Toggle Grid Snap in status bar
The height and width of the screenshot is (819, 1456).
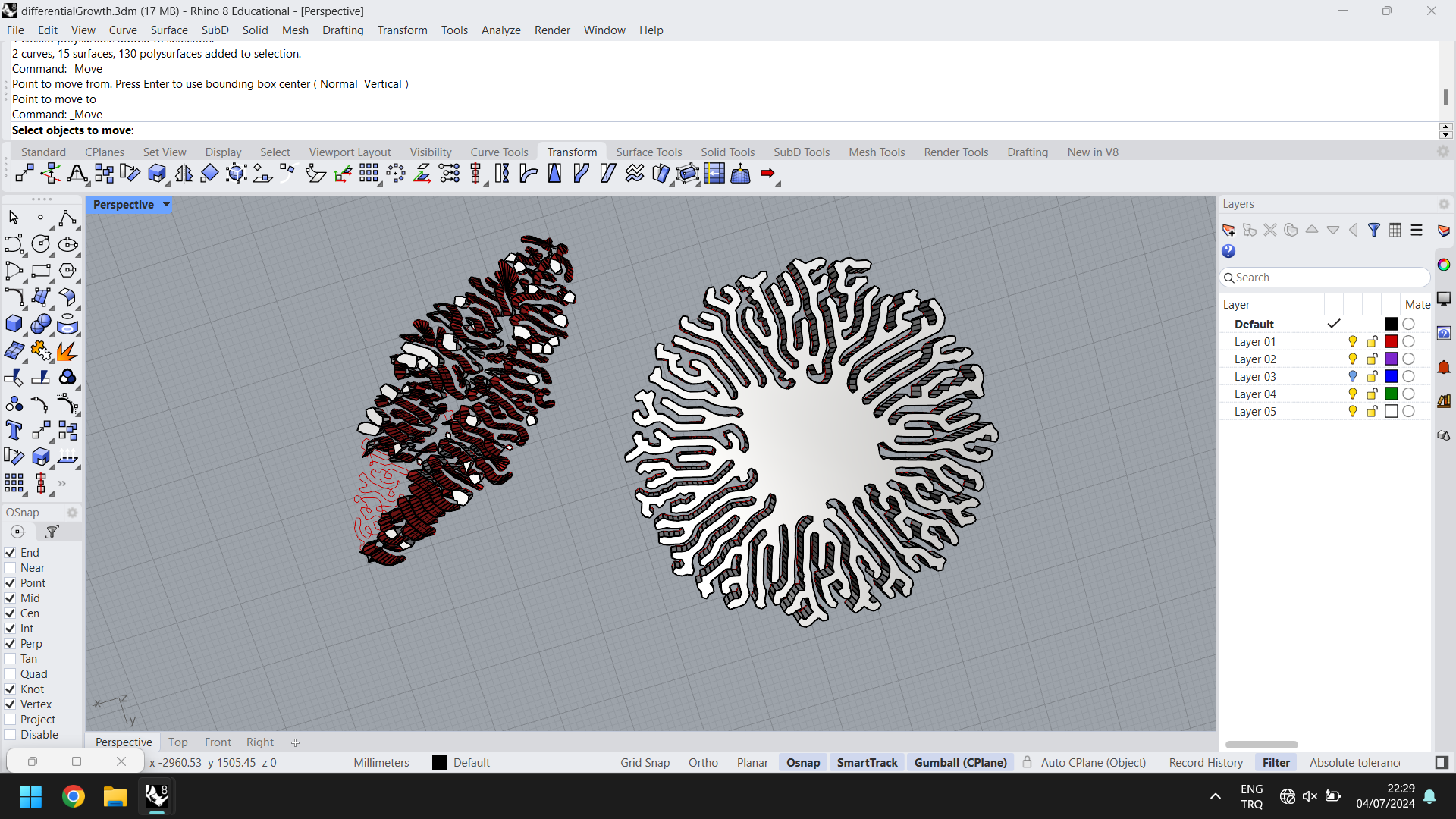(x=645, y=763)
